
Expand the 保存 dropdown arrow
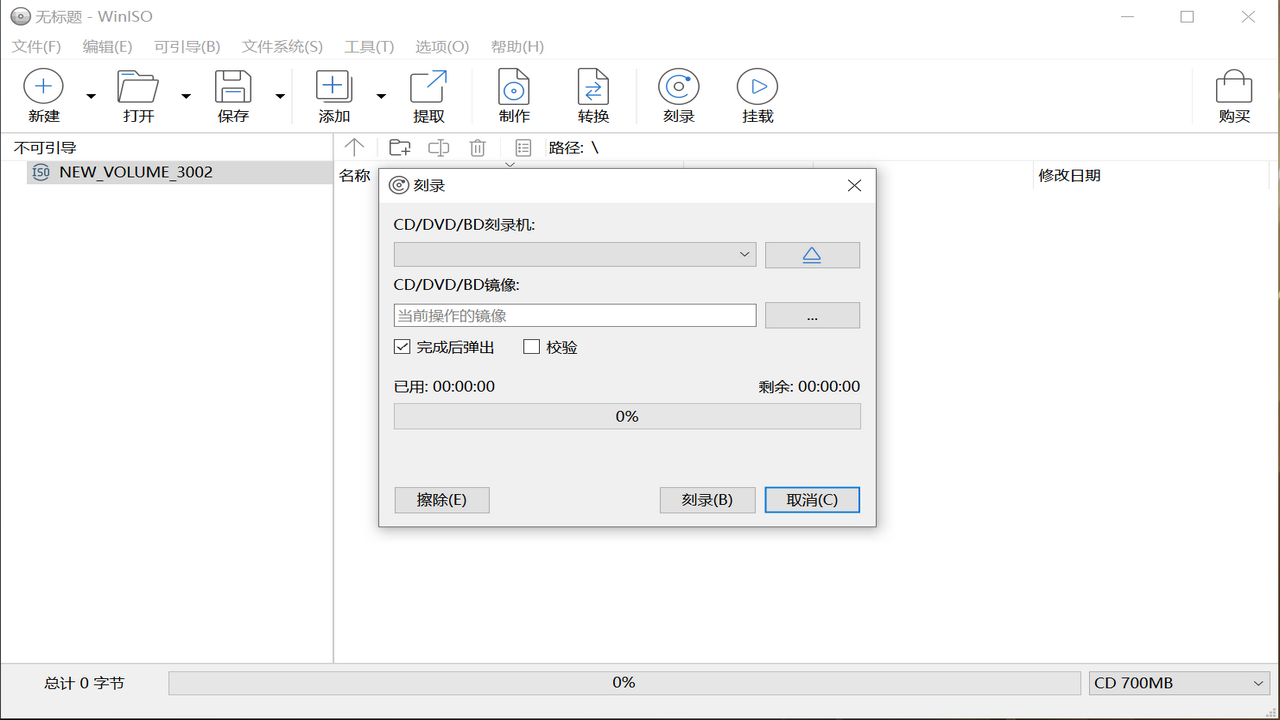click(x=281, y=95)
